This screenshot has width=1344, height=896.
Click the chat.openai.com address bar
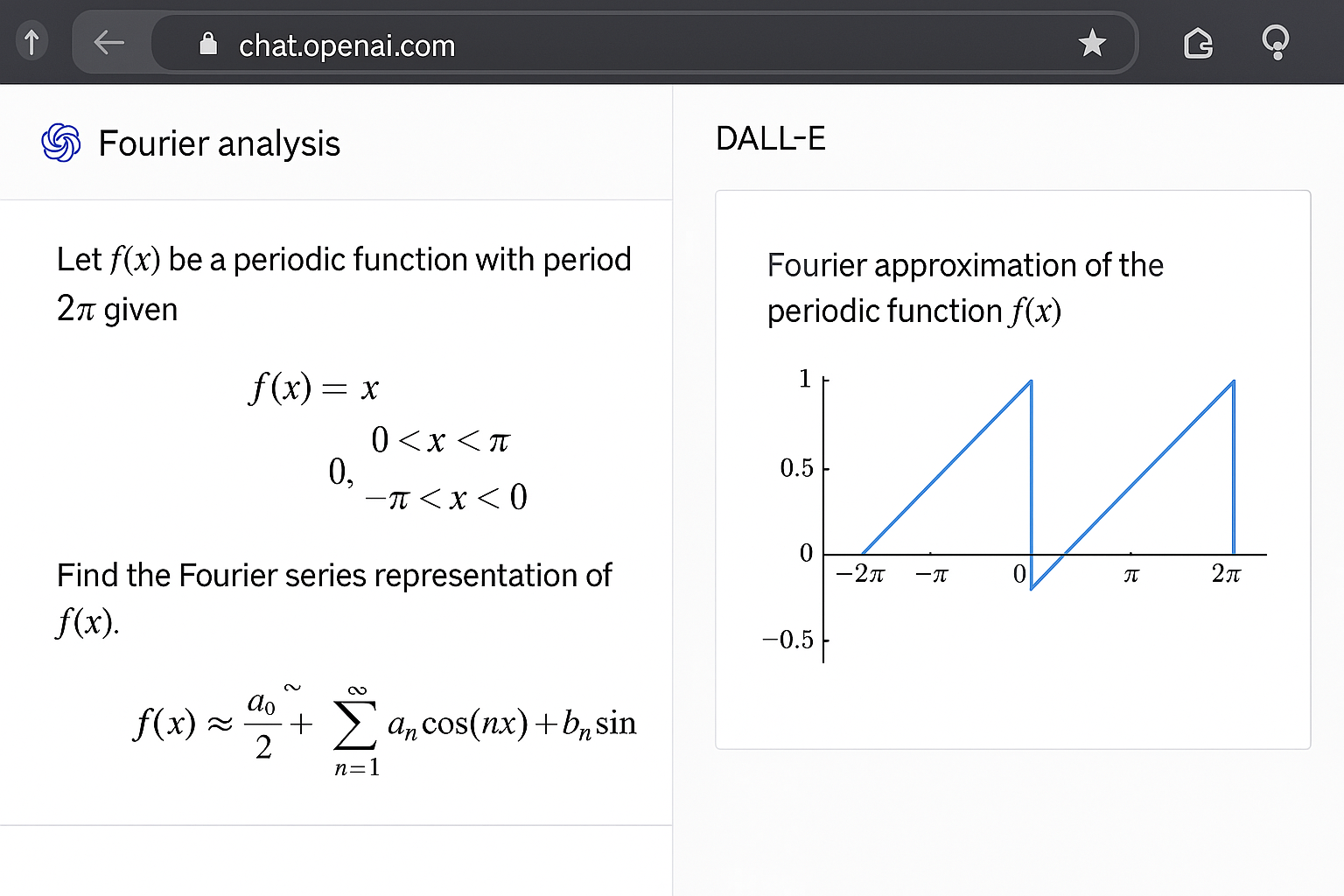[x=612, y=44]
